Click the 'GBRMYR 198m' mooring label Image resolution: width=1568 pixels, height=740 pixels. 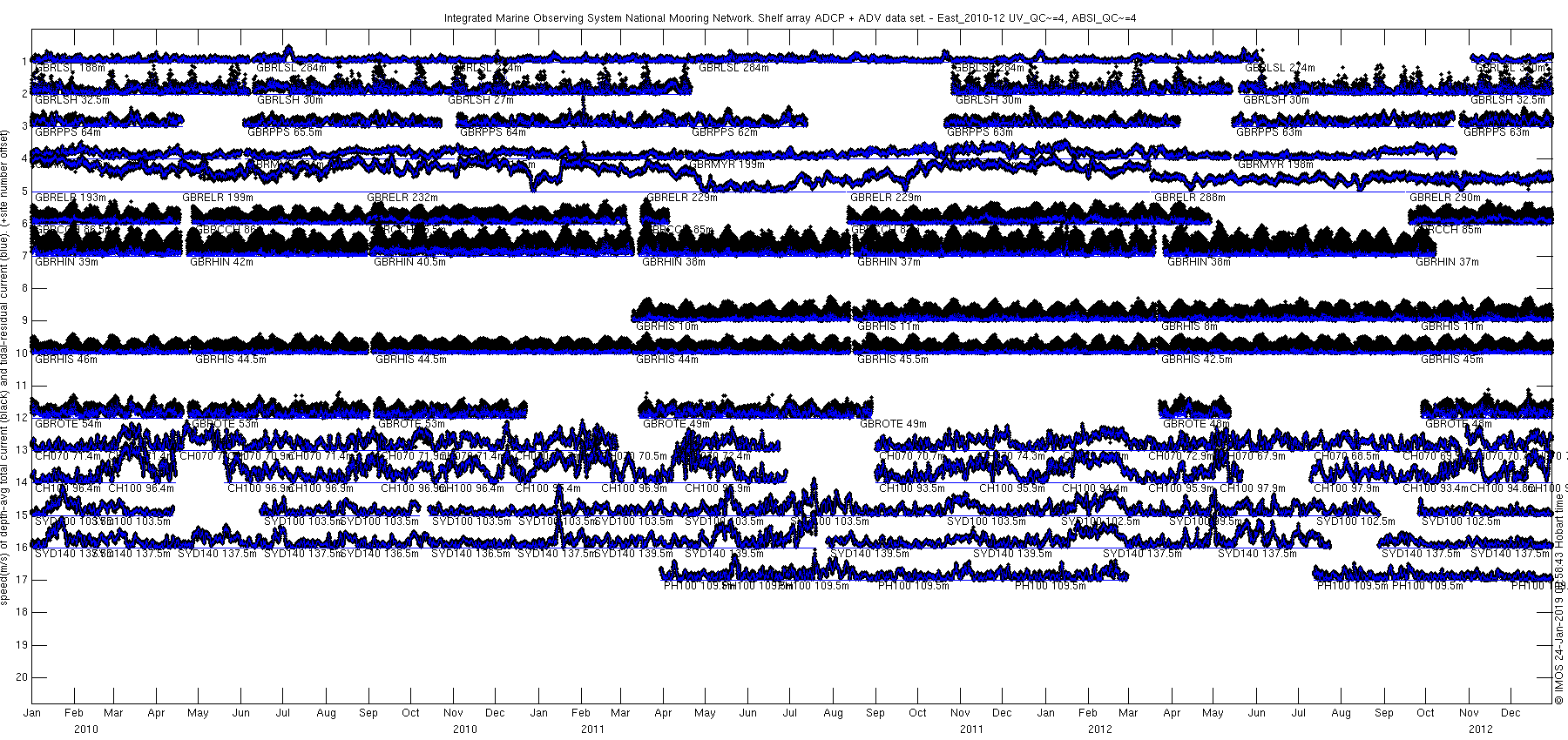point(1275,165)
